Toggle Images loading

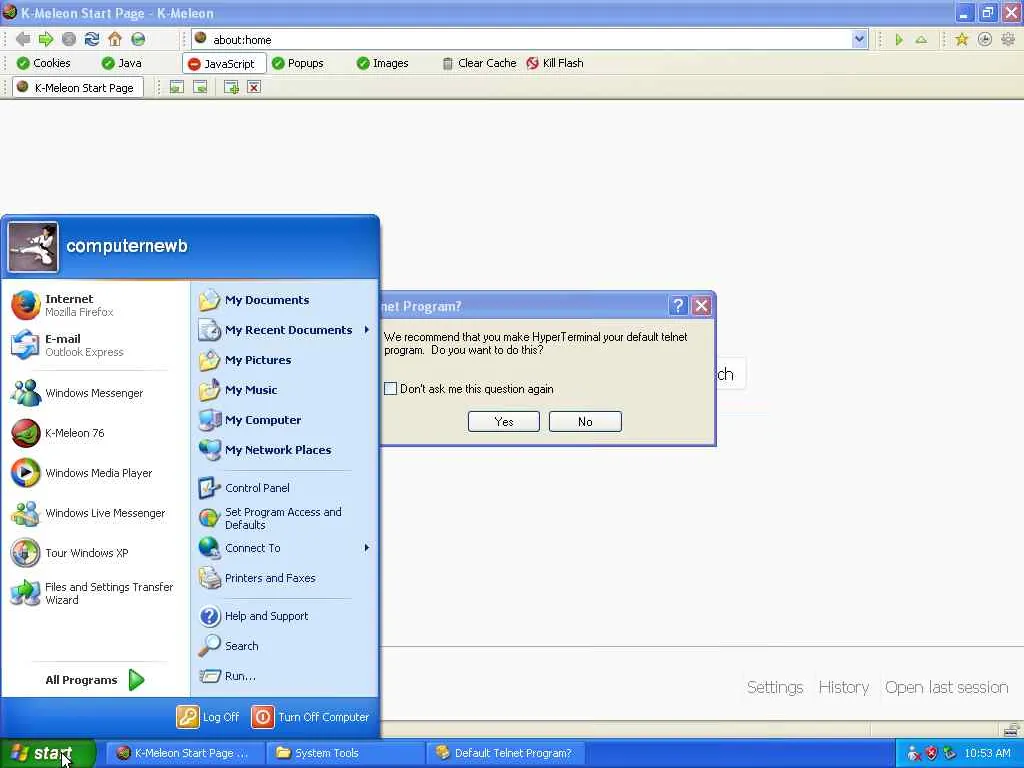[x=382, y=63]
